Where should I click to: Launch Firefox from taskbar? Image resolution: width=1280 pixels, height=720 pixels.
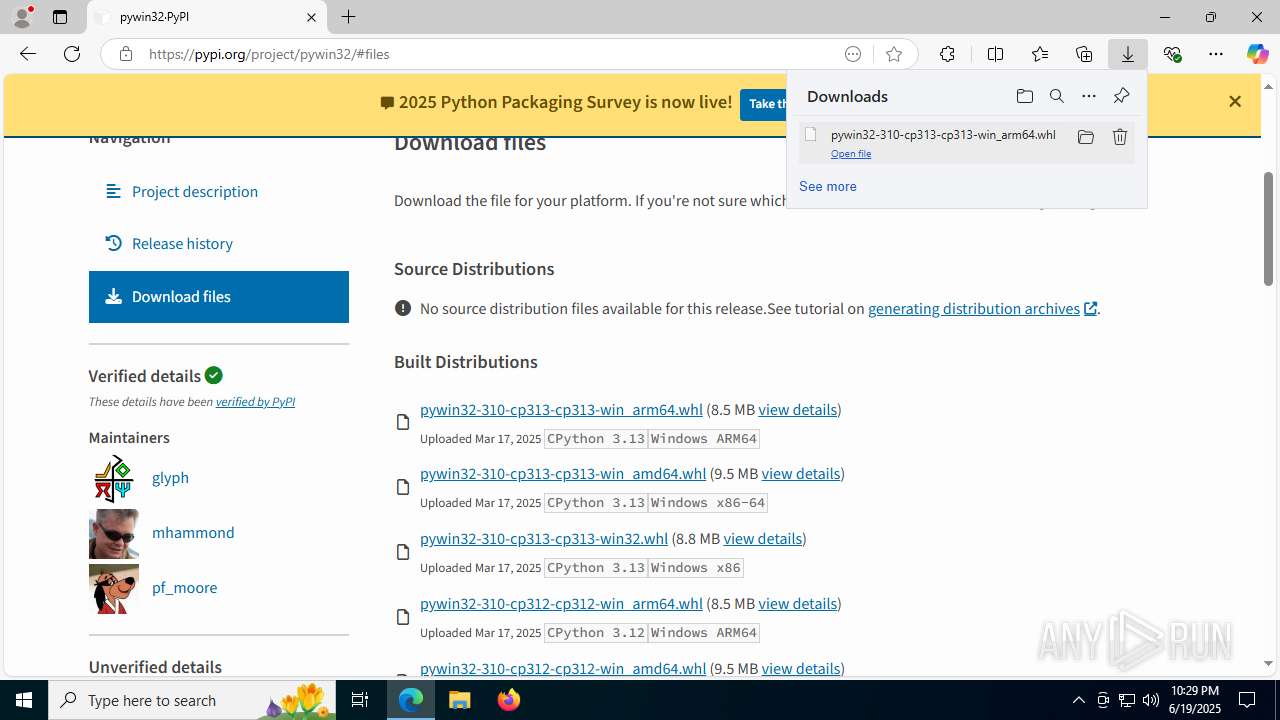509,700
